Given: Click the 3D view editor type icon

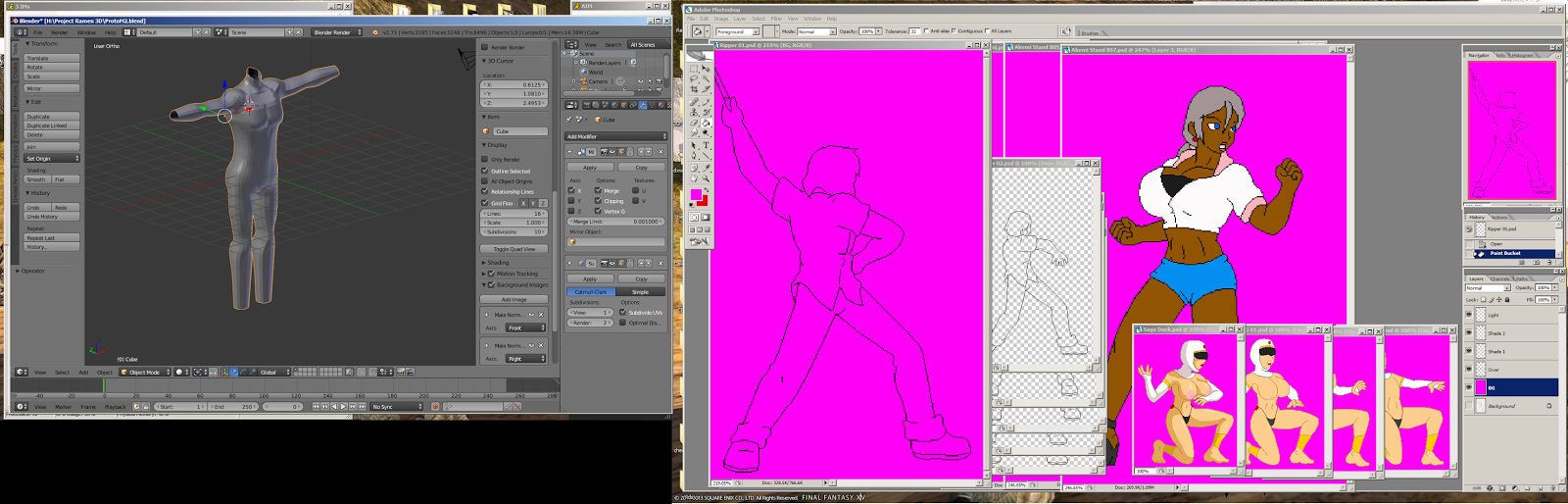Looking at the screenshot, I should [x=20, y=373].
